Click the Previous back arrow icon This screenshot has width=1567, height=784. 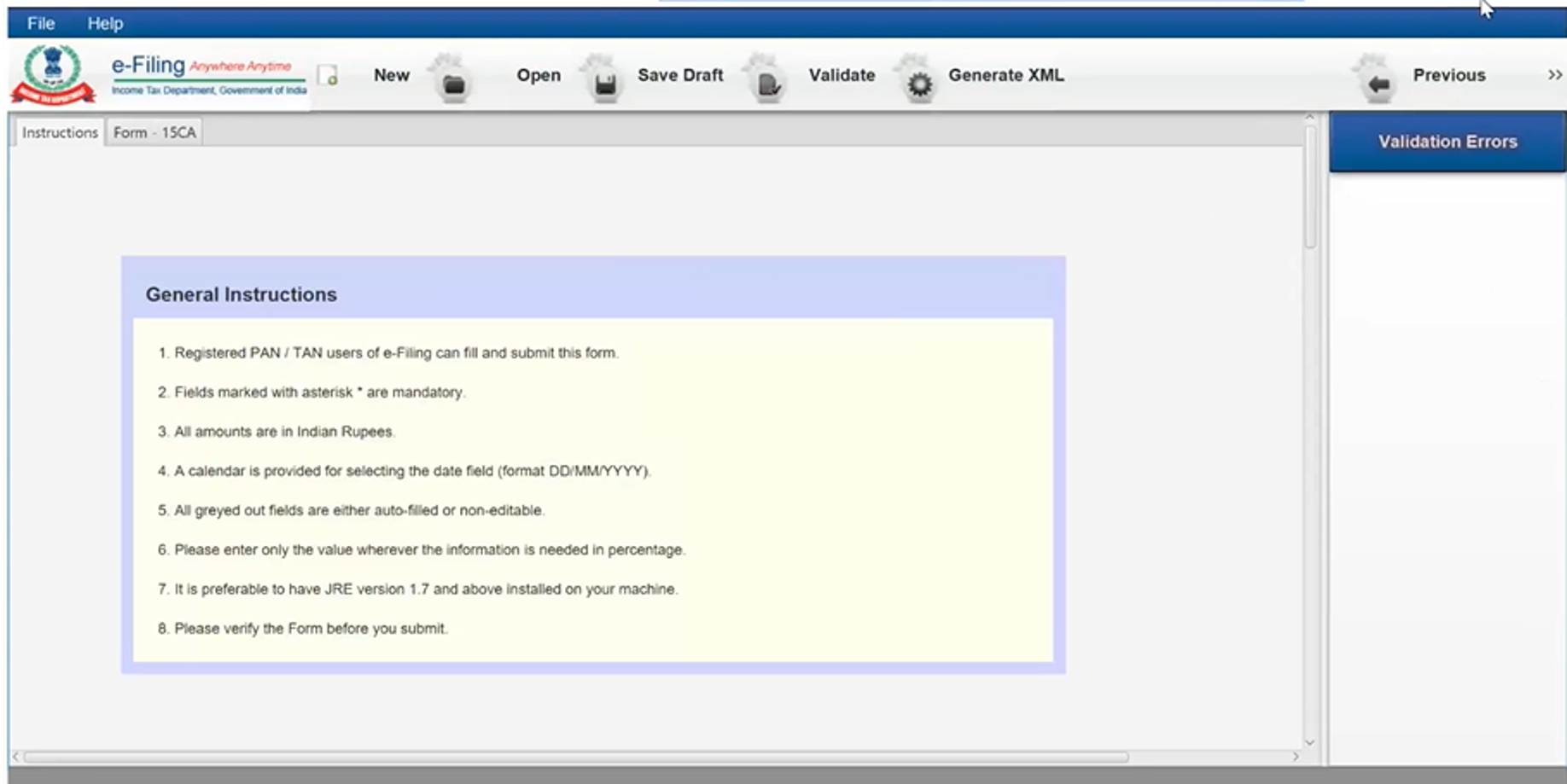coord(1378,84)
